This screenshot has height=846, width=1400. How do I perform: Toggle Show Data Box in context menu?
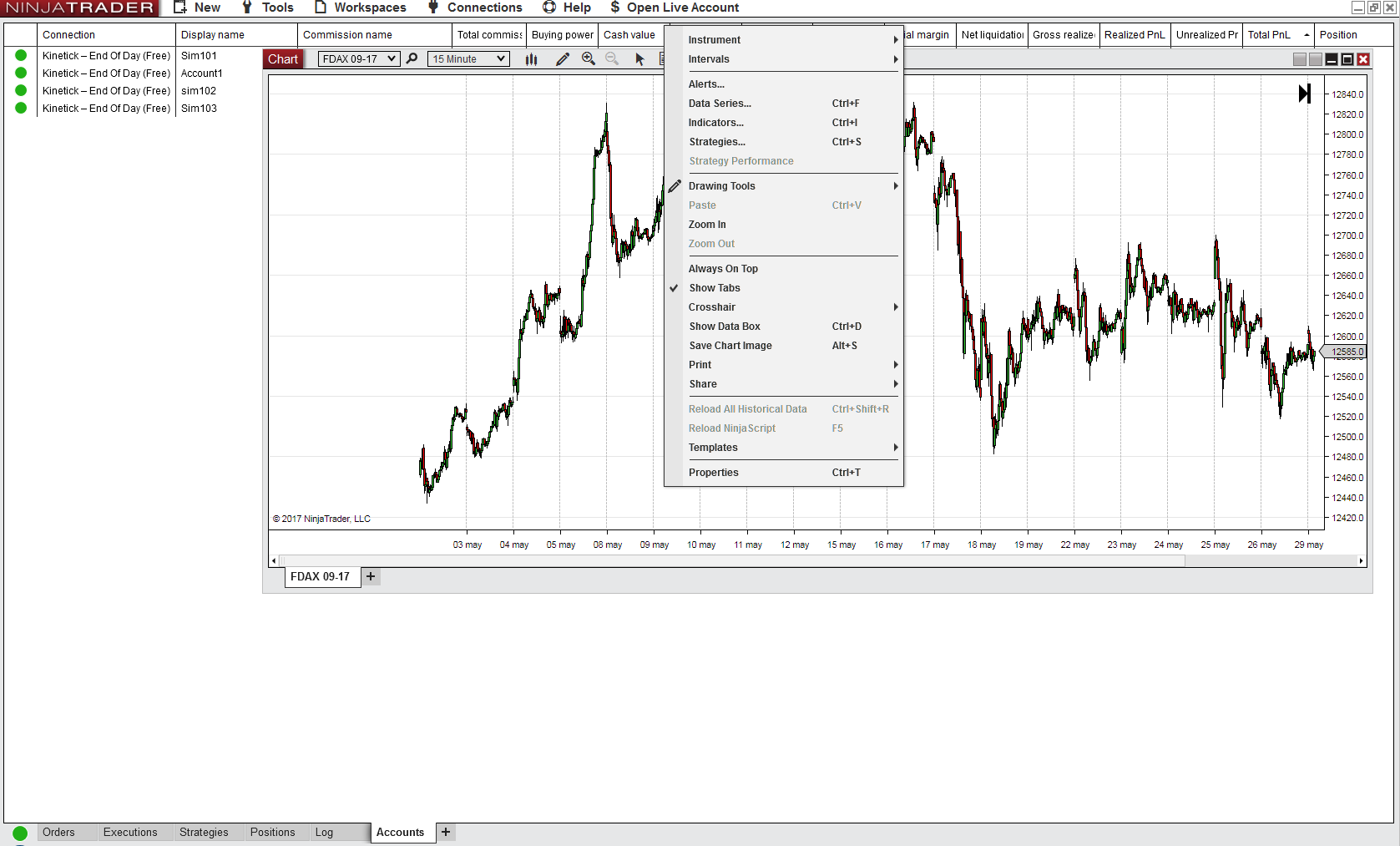coord(784,327)
